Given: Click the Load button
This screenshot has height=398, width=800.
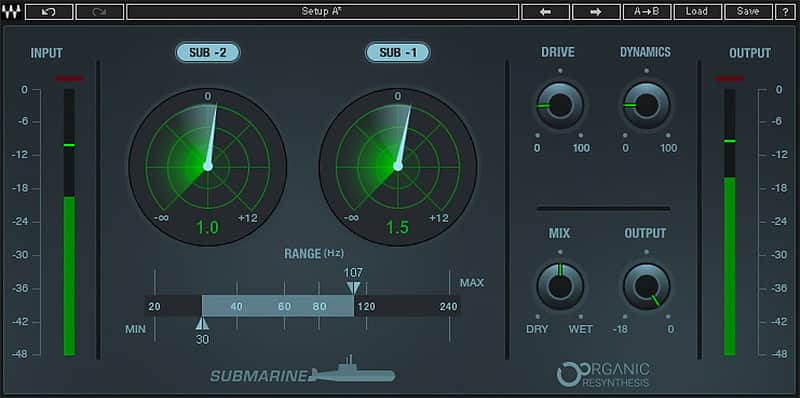Looking at the screenshot, I should tap(697, 12).
